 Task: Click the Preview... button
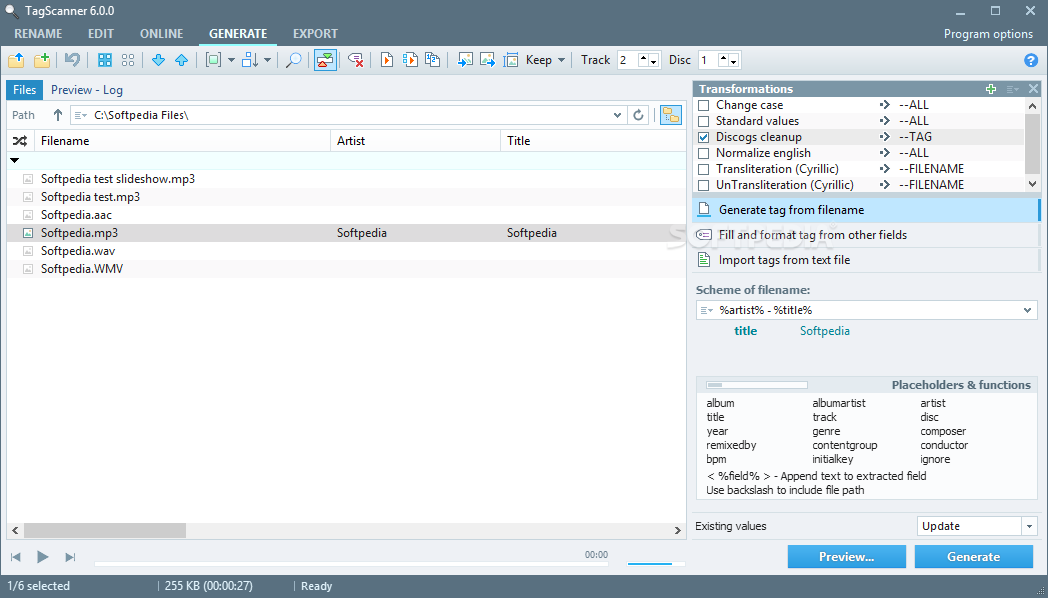click(847, 557)
